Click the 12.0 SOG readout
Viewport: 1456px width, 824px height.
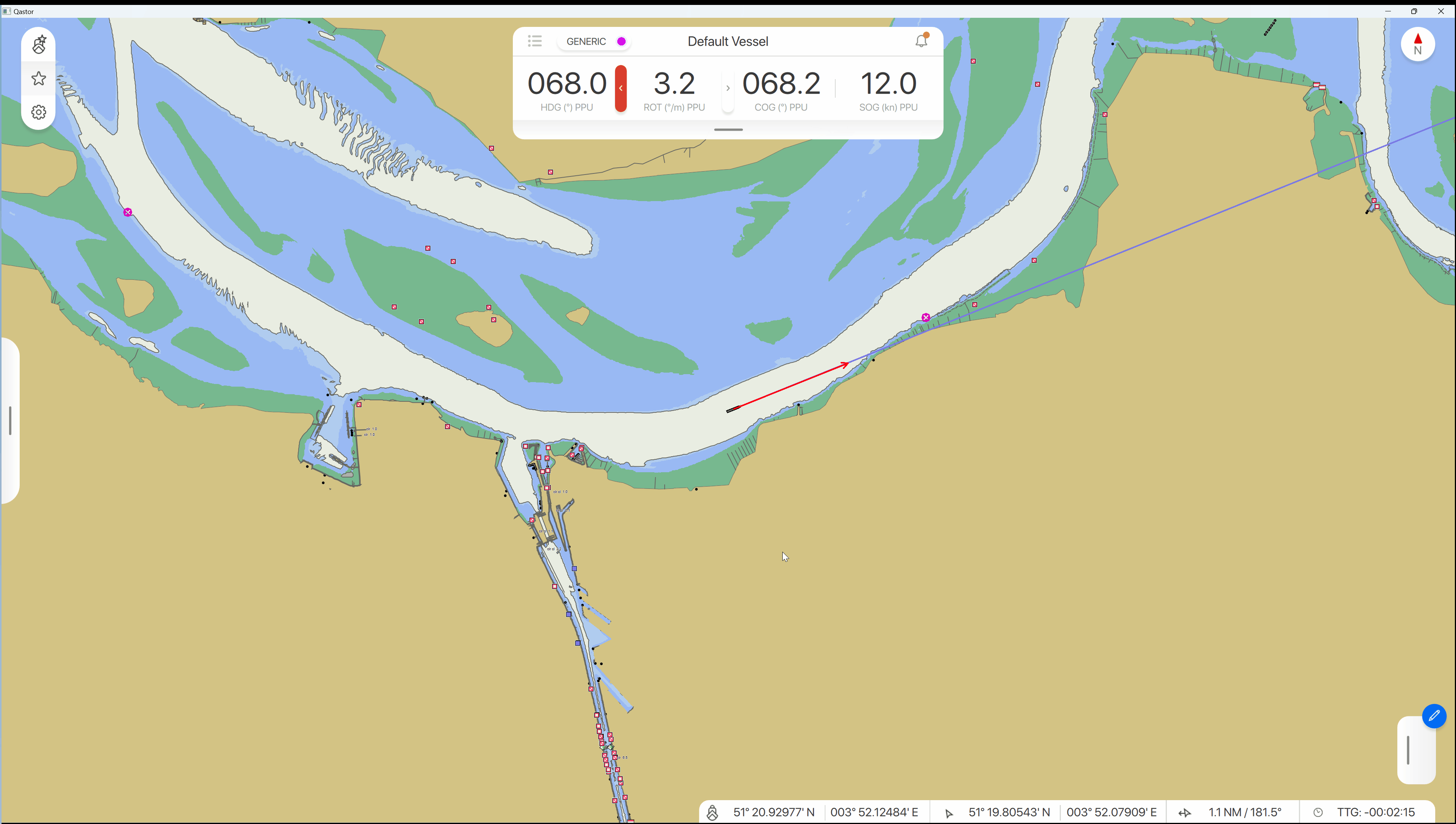(888, 84)
